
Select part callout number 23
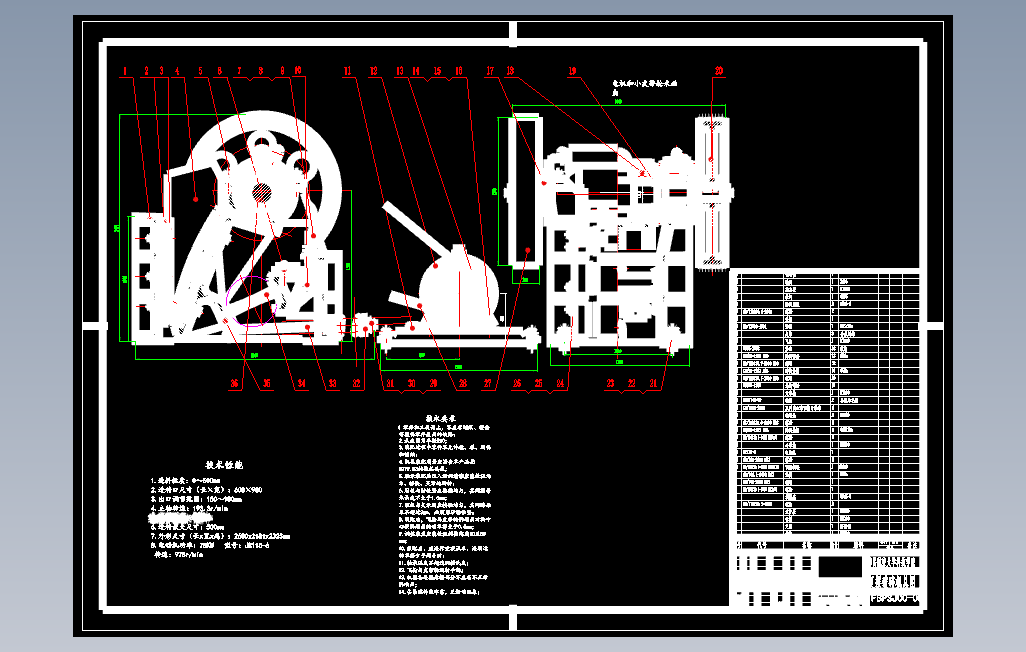coord(610,383)
